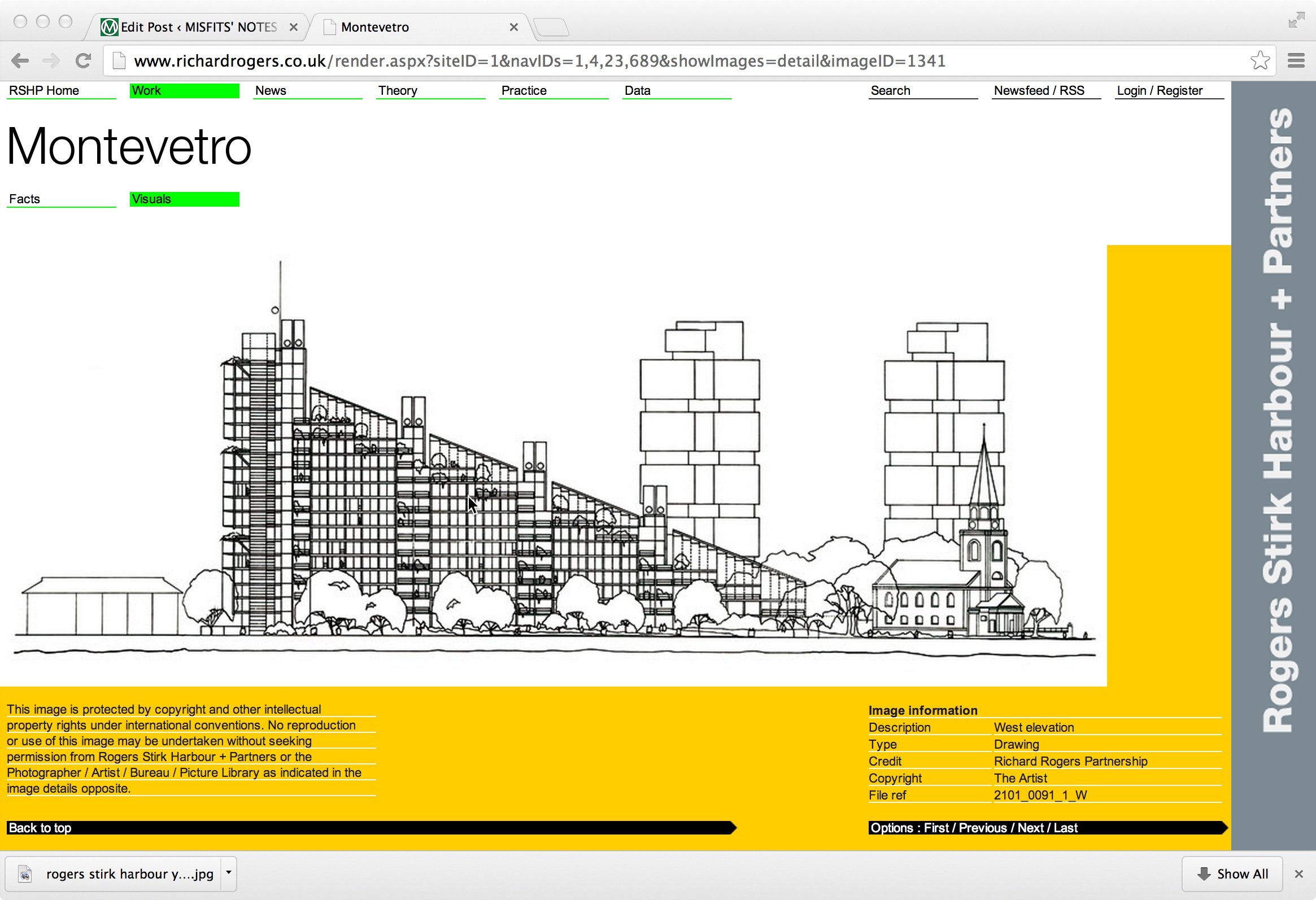Open the Chrome hamburger menu
This screenshot has width=1316, height=900.
tap(1296, 60)
